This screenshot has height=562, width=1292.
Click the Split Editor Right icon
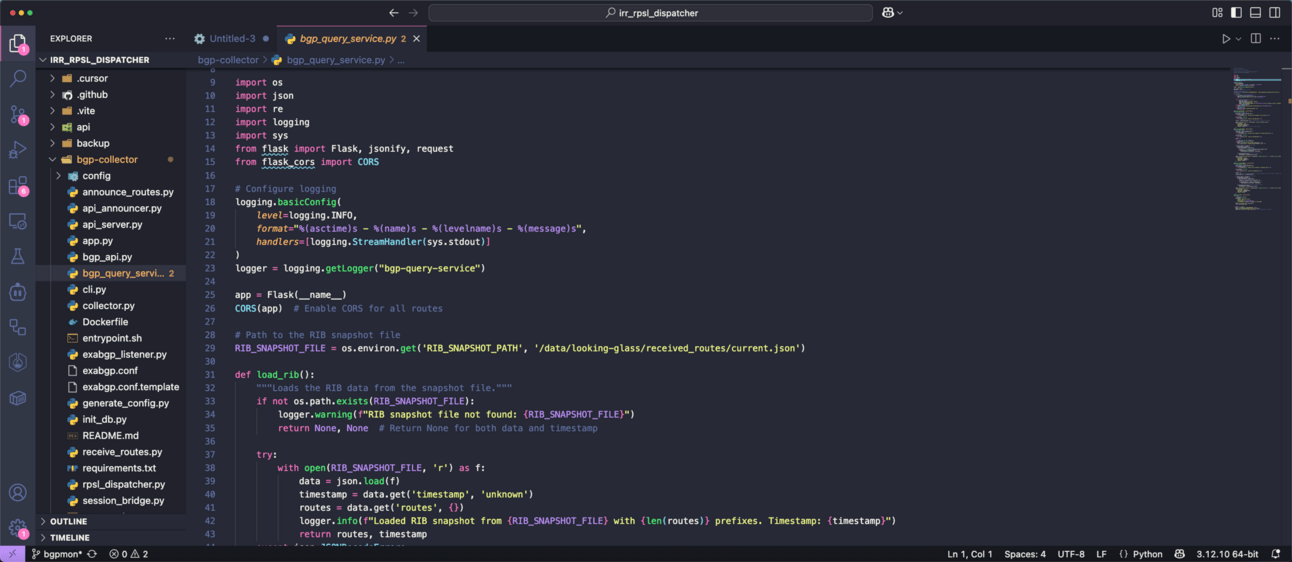1256,39
